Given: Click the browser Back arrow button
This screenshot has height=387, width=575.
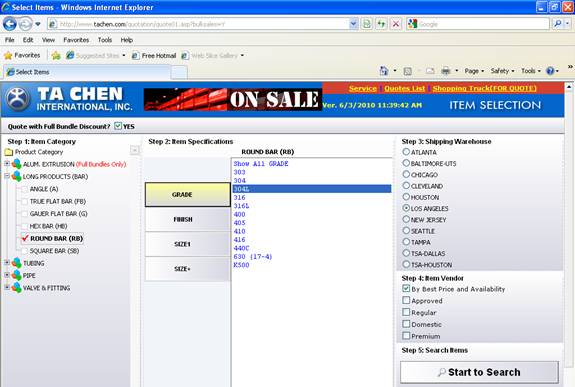Looking at the screenshot, I should (10, 24).
